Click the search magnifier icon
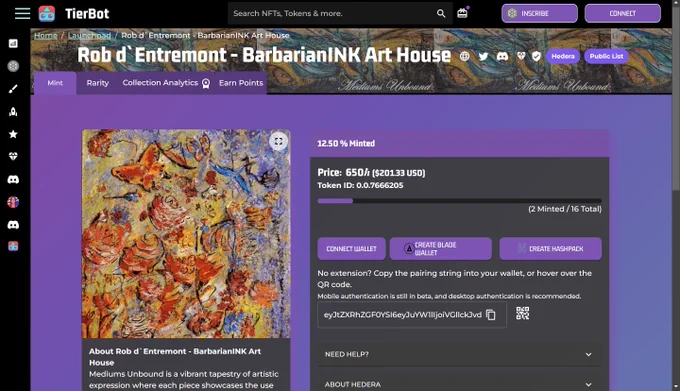This screenshot has height=391, width=680. click(441, 13)
